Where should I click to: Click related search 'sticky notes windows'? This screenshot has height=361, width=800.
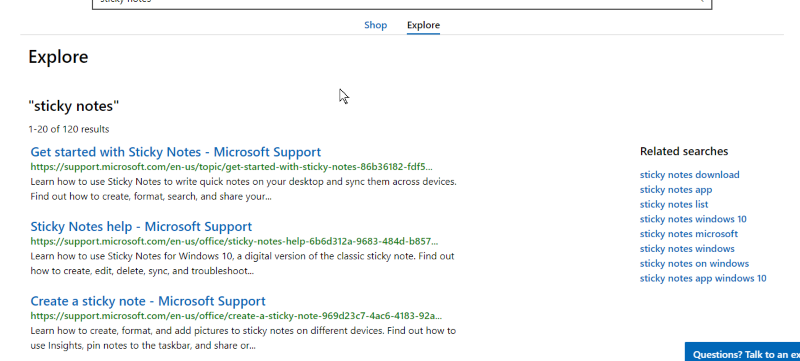(x=687, y=249)
